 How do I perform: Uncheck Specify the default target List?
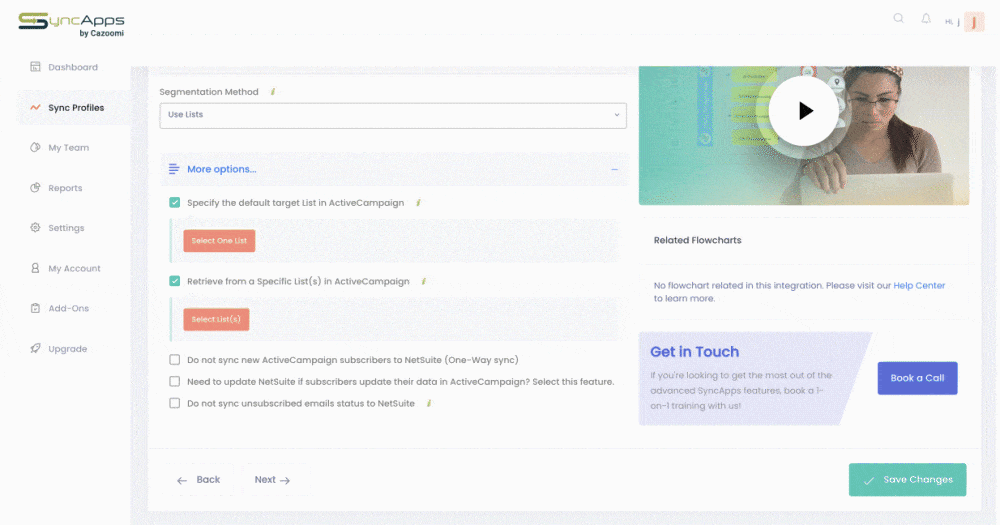(x=175, y=202)
